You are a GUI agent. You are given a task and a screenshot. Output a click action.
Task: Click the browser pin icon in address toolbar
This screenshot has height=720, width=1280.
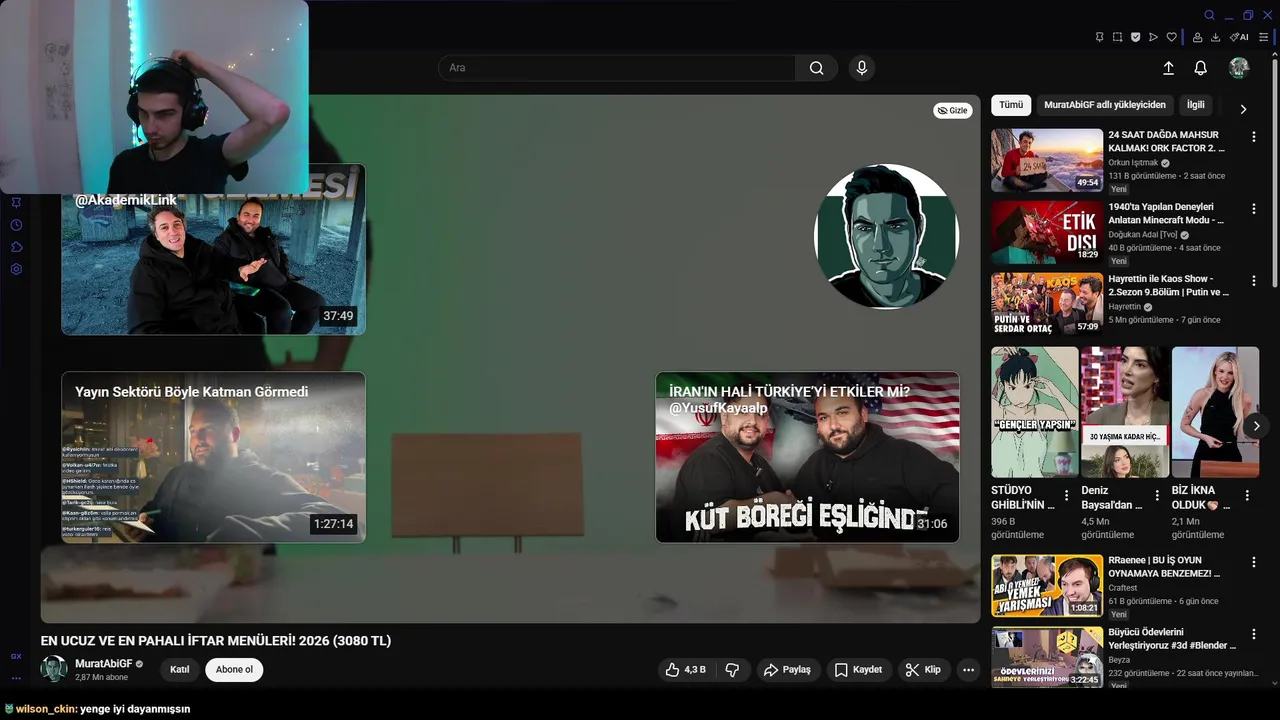[1099, 37]
